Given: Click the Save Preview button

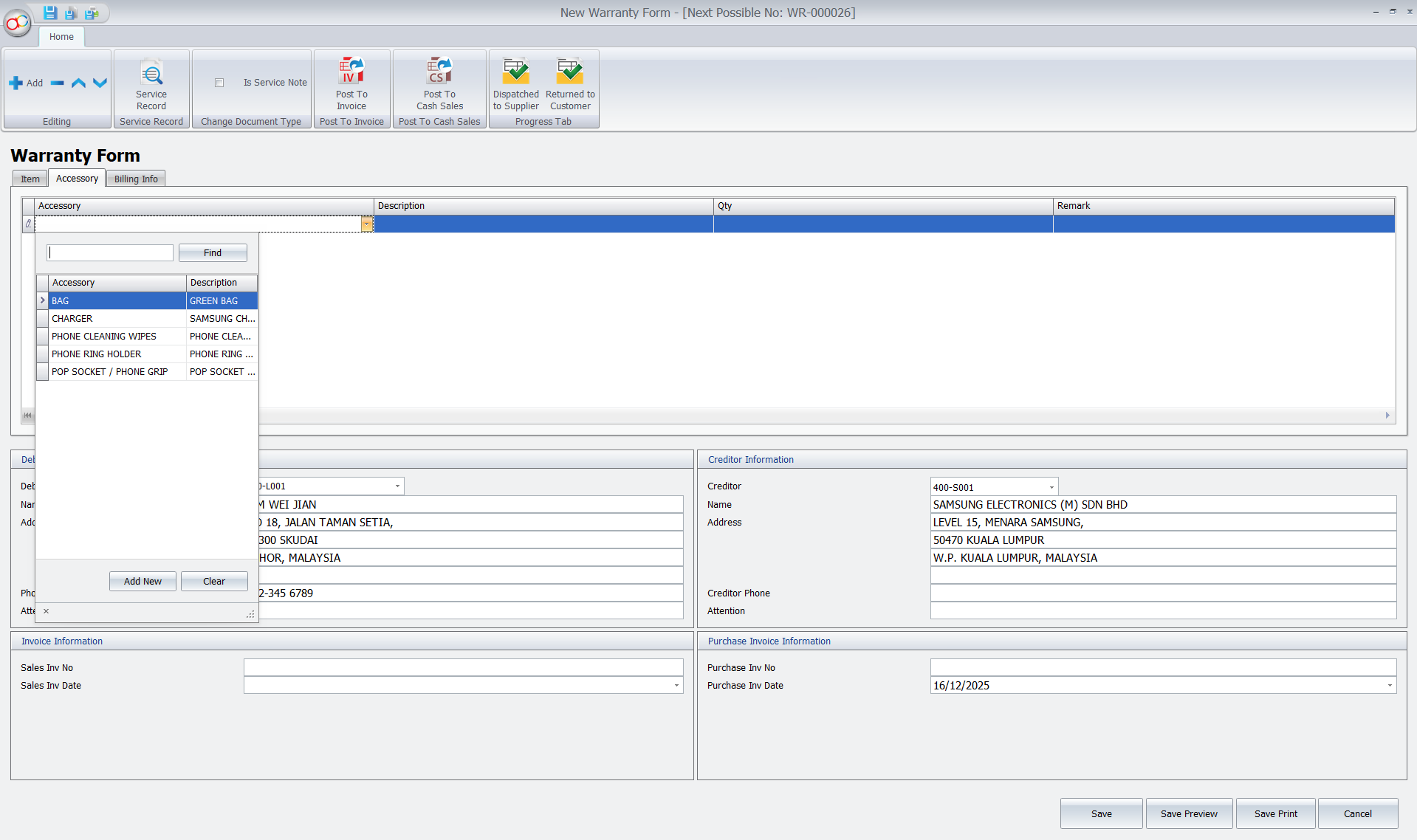Looking at the screenshot, I should coord(1189,813).
